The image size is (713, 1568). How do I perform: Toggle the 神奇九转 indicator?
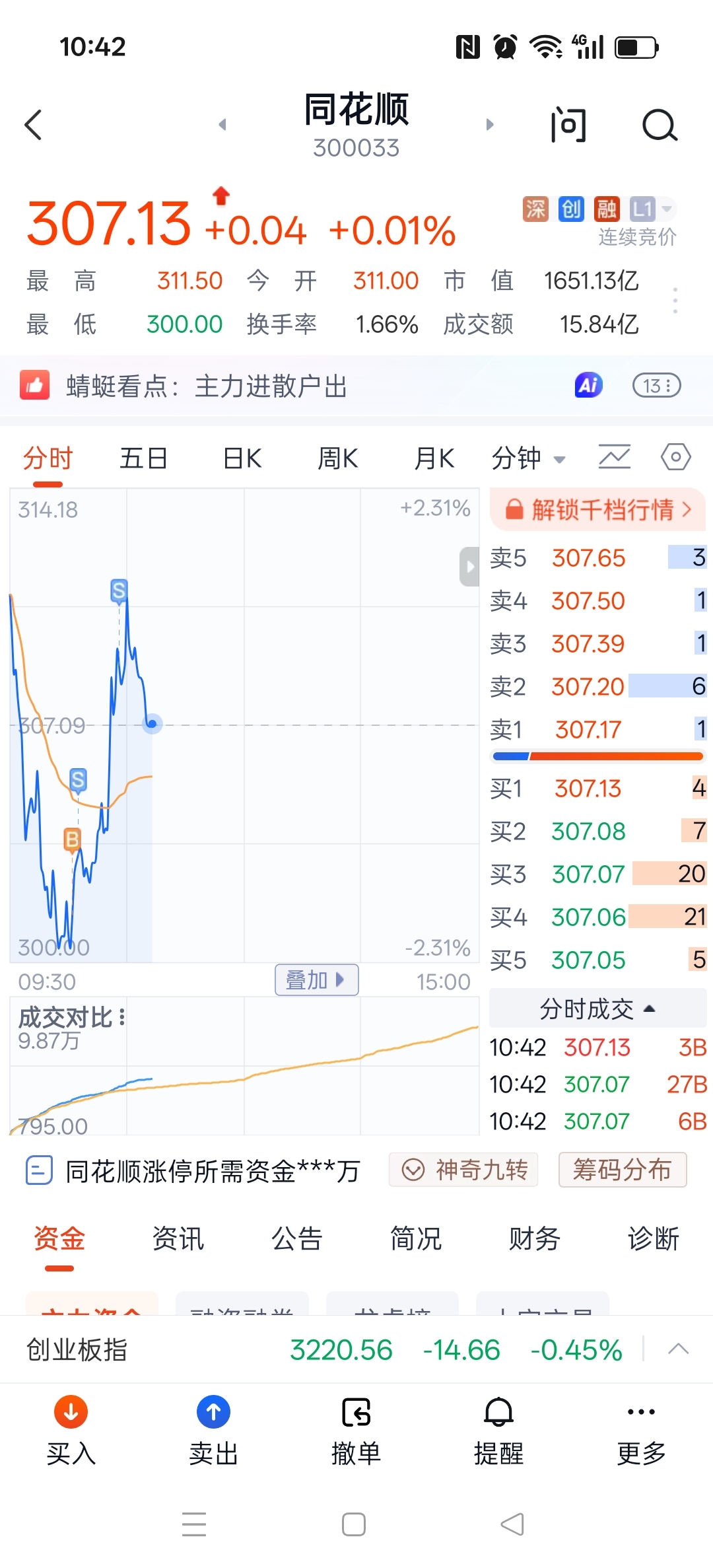(463, 1170)
